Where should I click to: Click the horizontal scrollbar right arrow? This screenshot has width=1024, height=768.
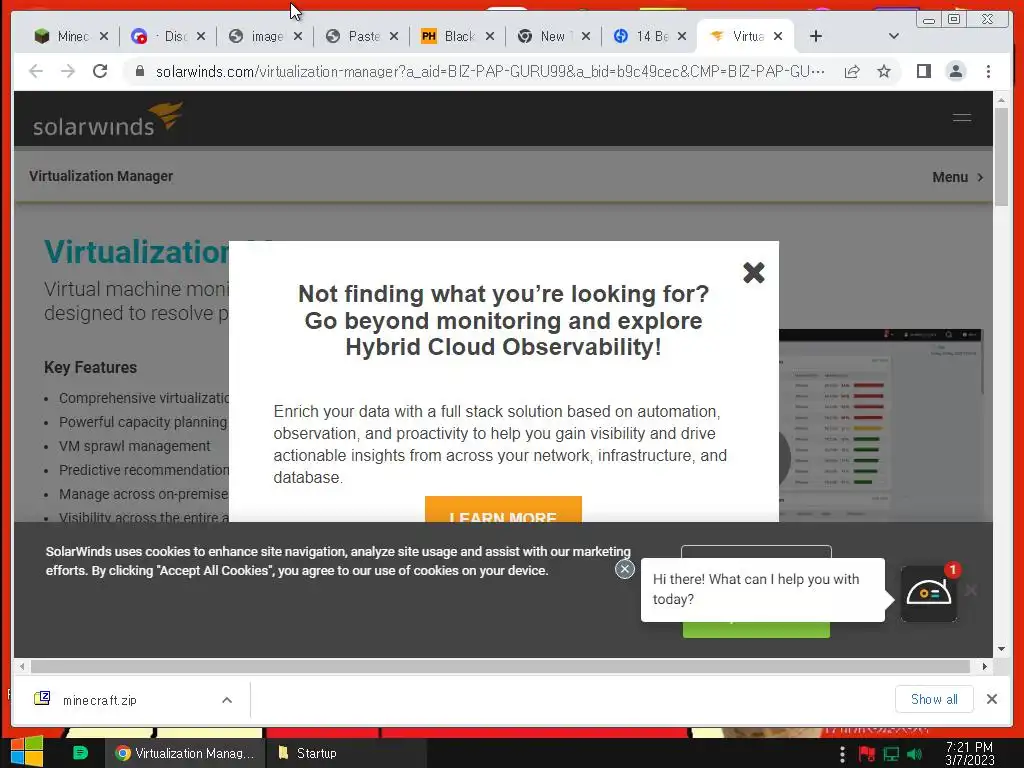point(984,666)
